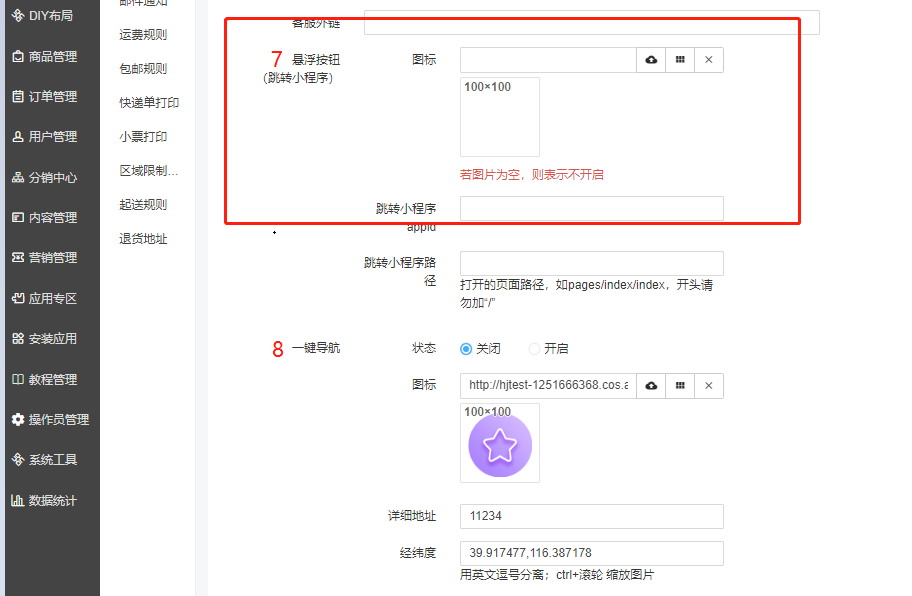Go to 包邮规则 submenu
The height and width of the screenshot is (596, 912).
click(x=143, y=69)
